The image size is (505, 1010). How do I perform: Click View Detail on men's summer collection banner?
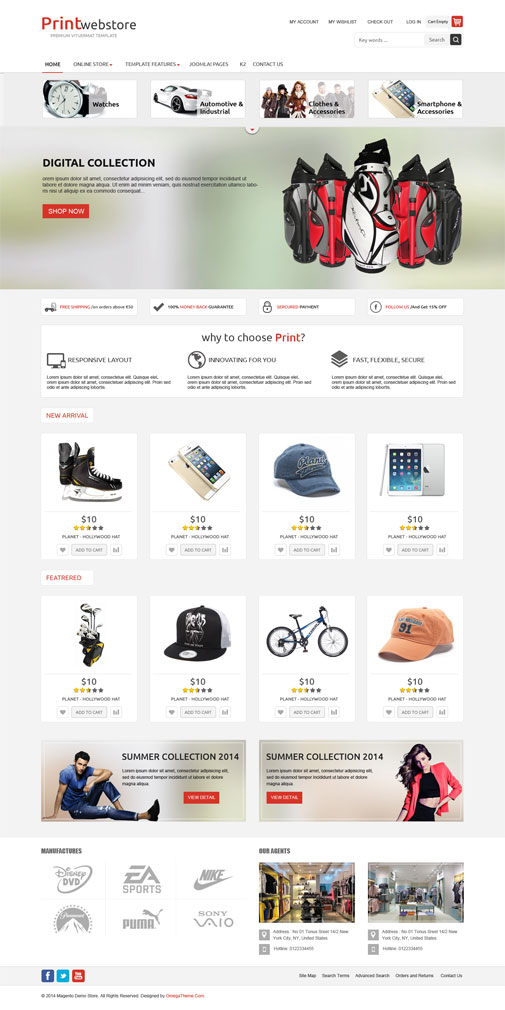click(201, 797)
